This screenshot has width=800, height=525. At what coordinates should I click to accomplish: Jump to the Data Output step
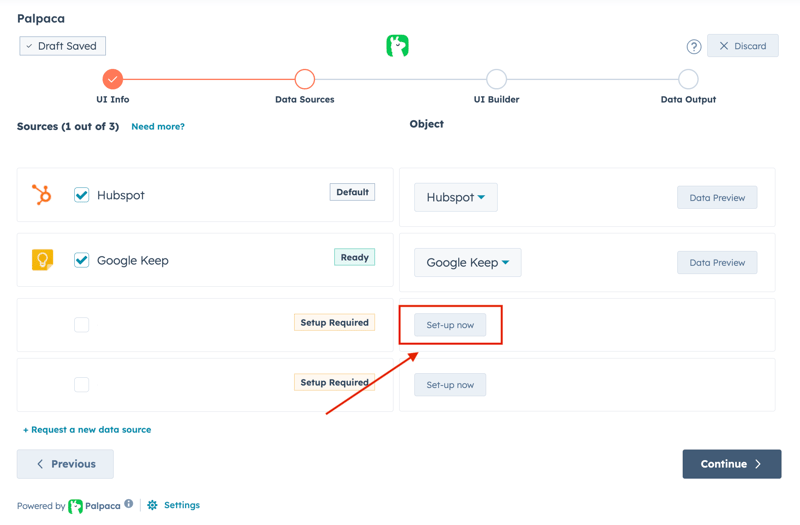point(688,79)
